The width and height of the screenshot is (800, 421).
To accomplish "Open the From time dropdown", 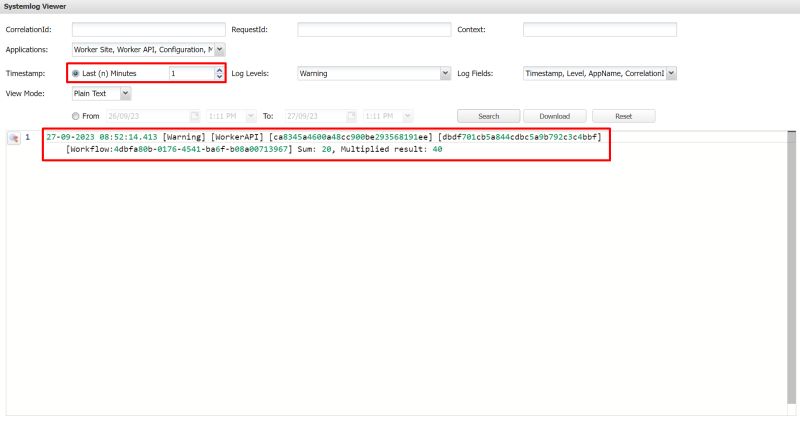I will tap(251, 116).
